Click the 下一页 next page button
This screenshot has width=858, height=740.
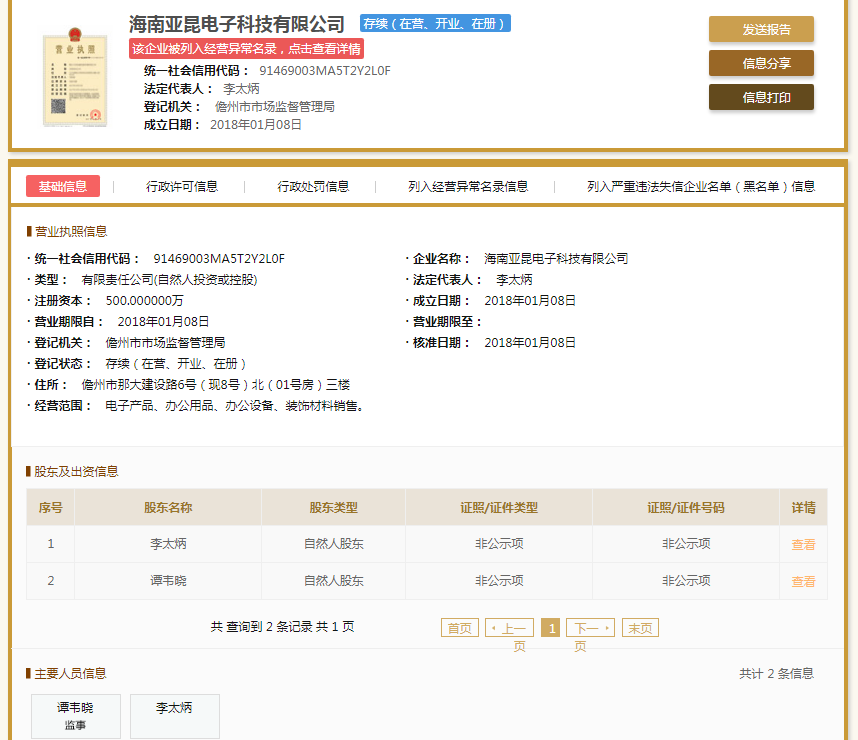click(591, 628)
